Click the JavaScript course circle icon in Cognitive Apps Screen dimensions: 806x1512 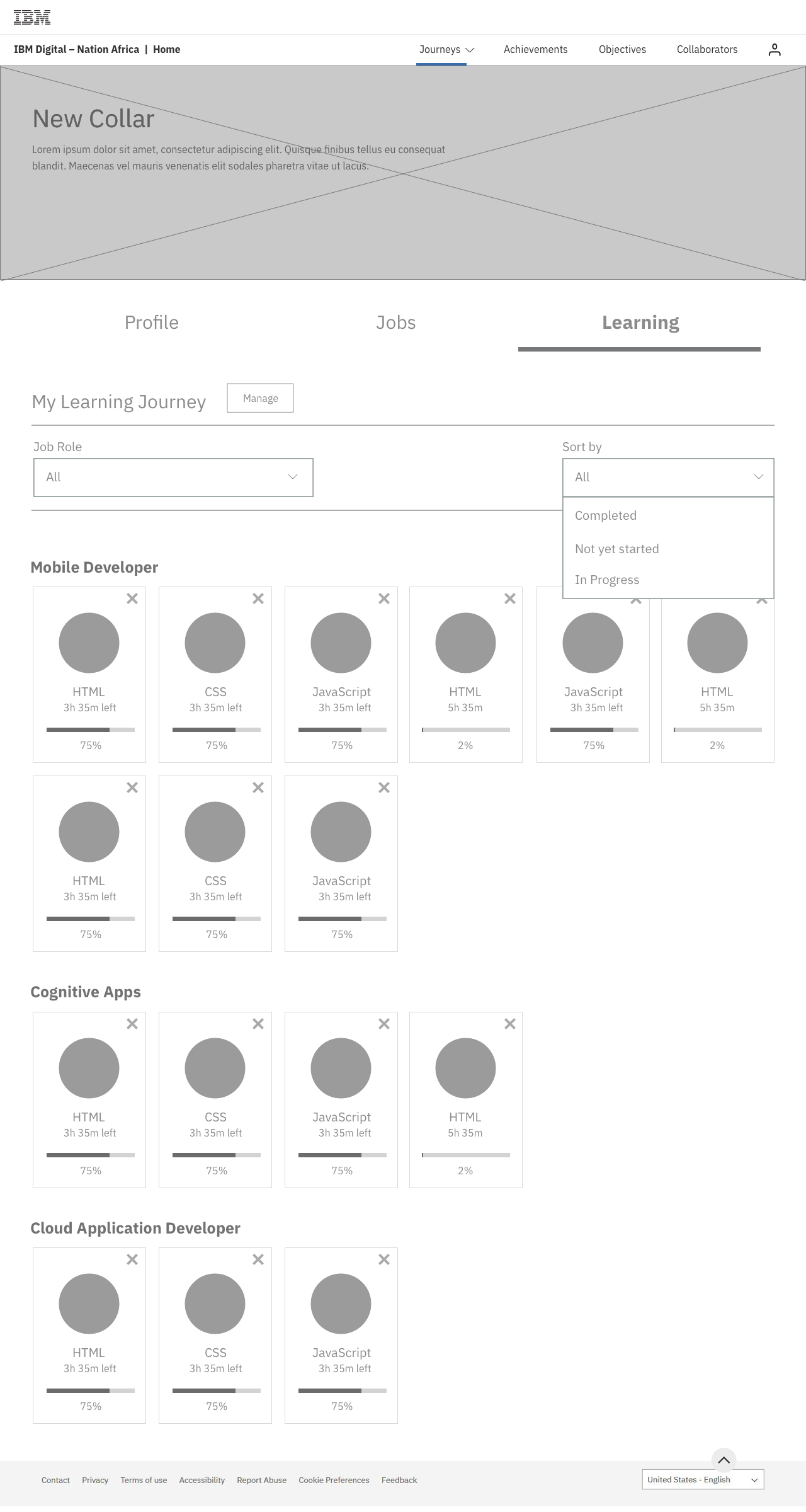click(x=341, y=1068)
